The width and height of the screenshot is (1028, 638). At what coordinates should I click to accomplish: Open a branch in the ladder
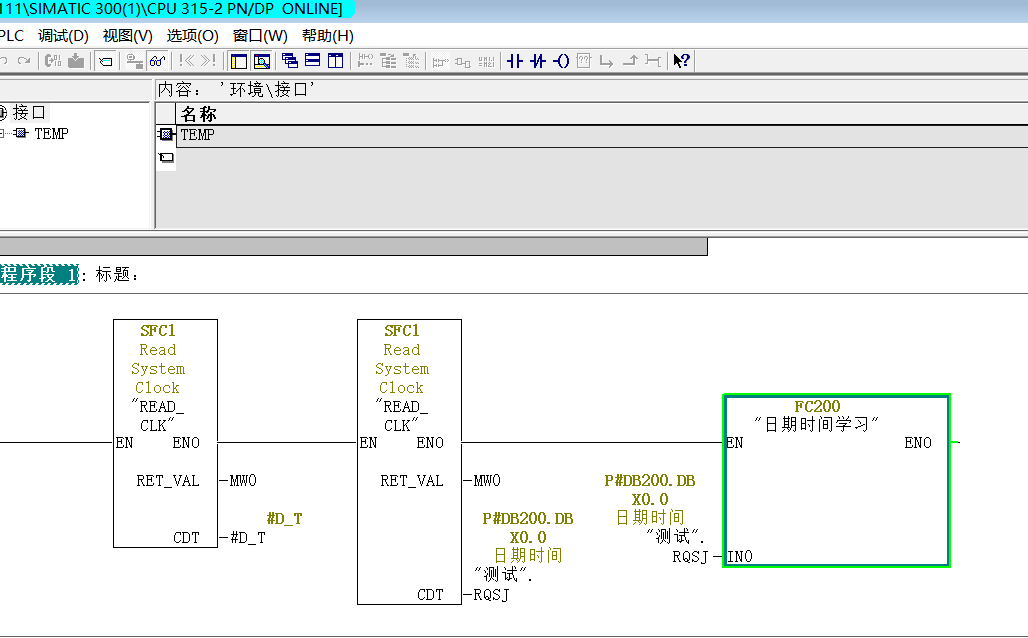(606, 61)
